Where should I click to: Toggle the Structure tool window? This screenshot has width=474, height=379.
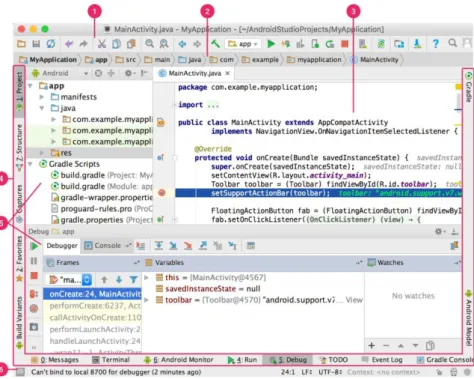click(x=19, y=147)
